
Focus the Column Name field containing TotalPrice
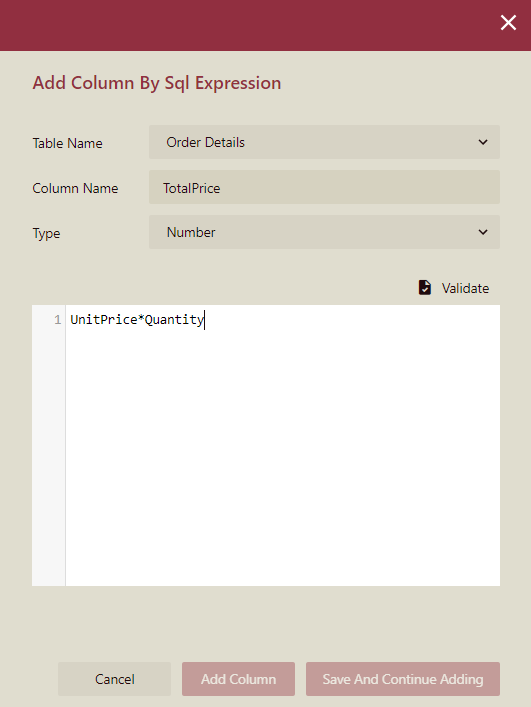click(x=324, y=187)
